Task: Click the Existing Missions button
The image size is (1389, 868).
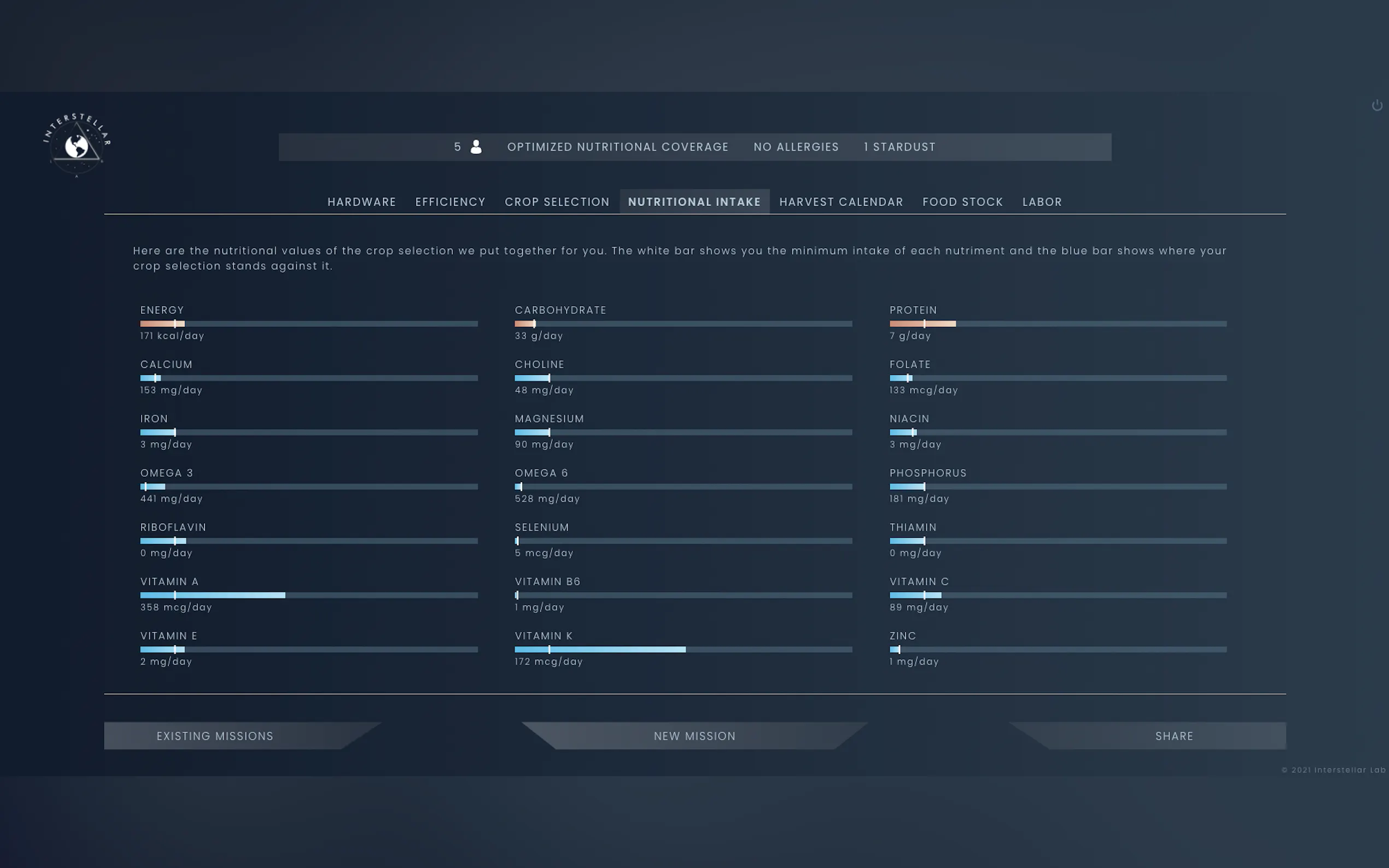Action: pyautogui.click(x=215, y=736)
